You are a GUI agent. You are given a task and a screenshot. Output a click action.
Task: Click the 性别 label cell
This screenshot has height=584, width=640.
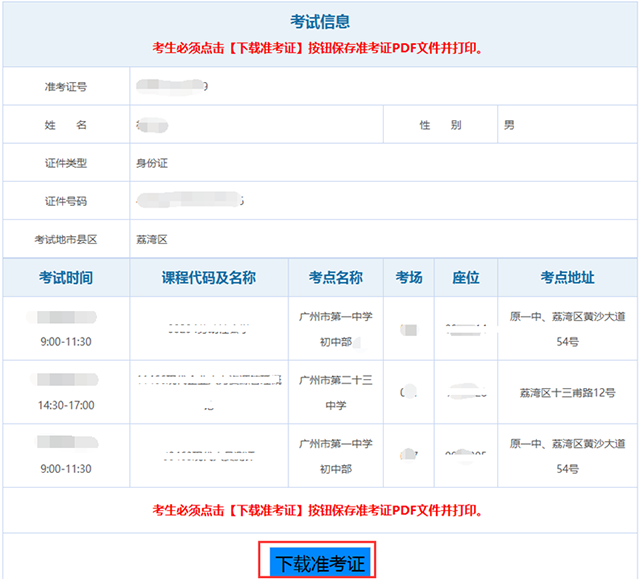point(440,125)
